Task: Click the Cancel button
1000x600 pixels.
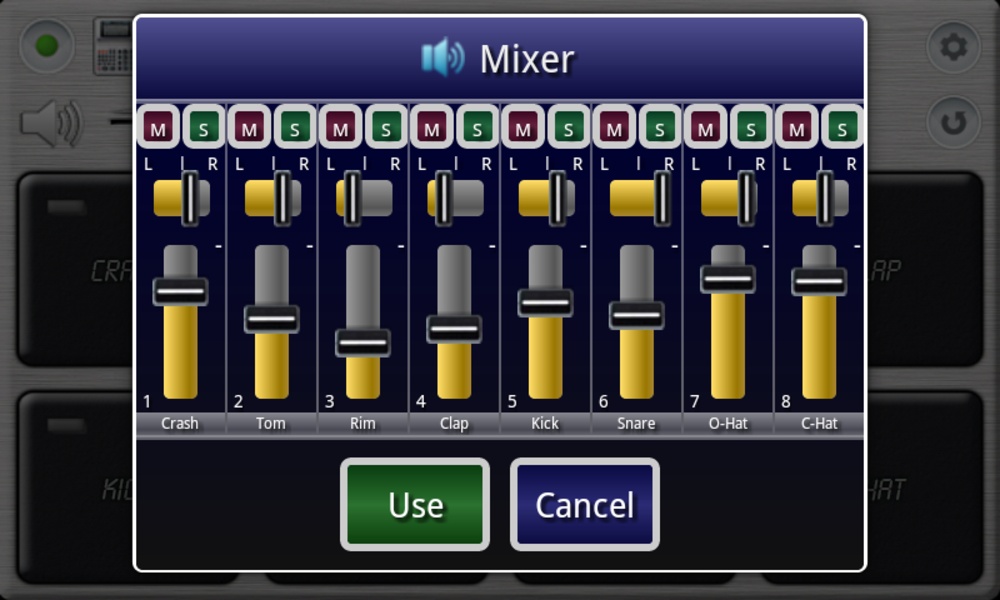Action: 585,504
